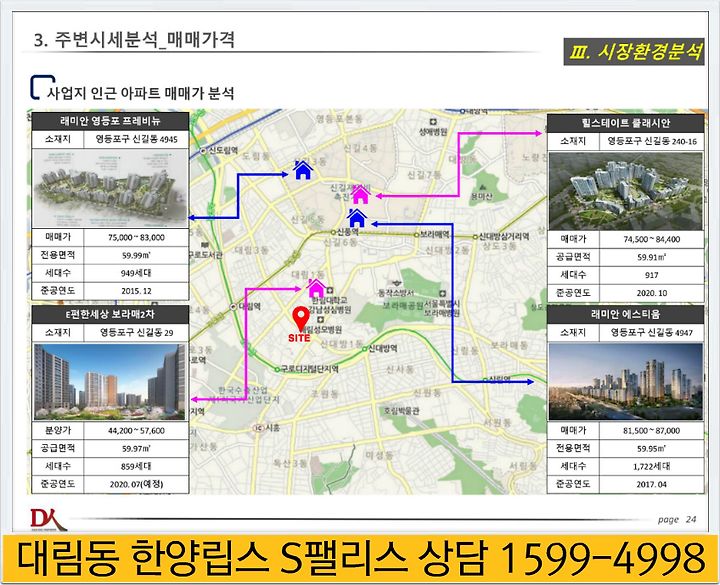Click the 사업지 인근 아파트 매매가 분석 subtitle
The image size is (720, 585).
point(141,93)
